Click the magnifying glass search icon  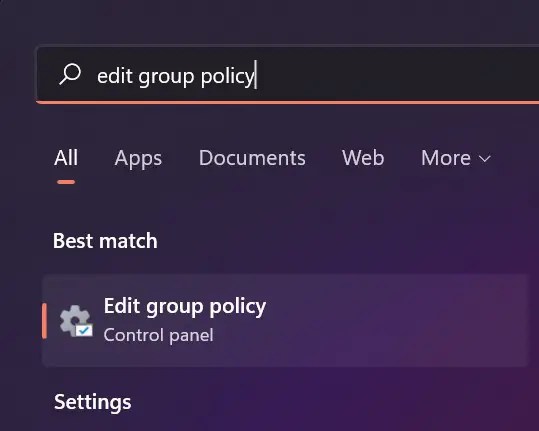click(70, 74)
